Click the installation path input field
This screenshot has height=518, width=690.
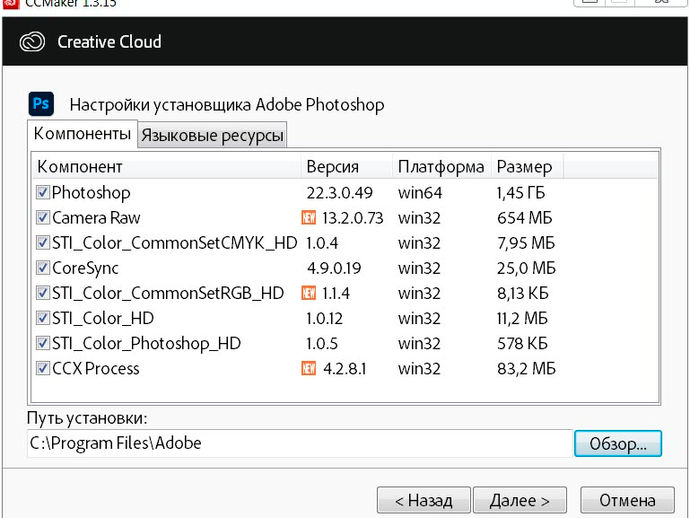(x=300, y=443)
